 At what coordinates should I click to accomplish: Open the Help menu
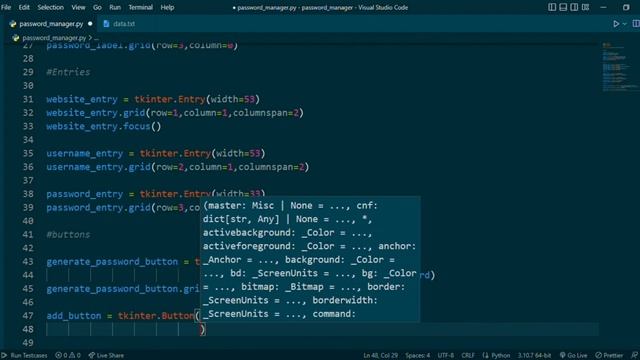[167, 7]
